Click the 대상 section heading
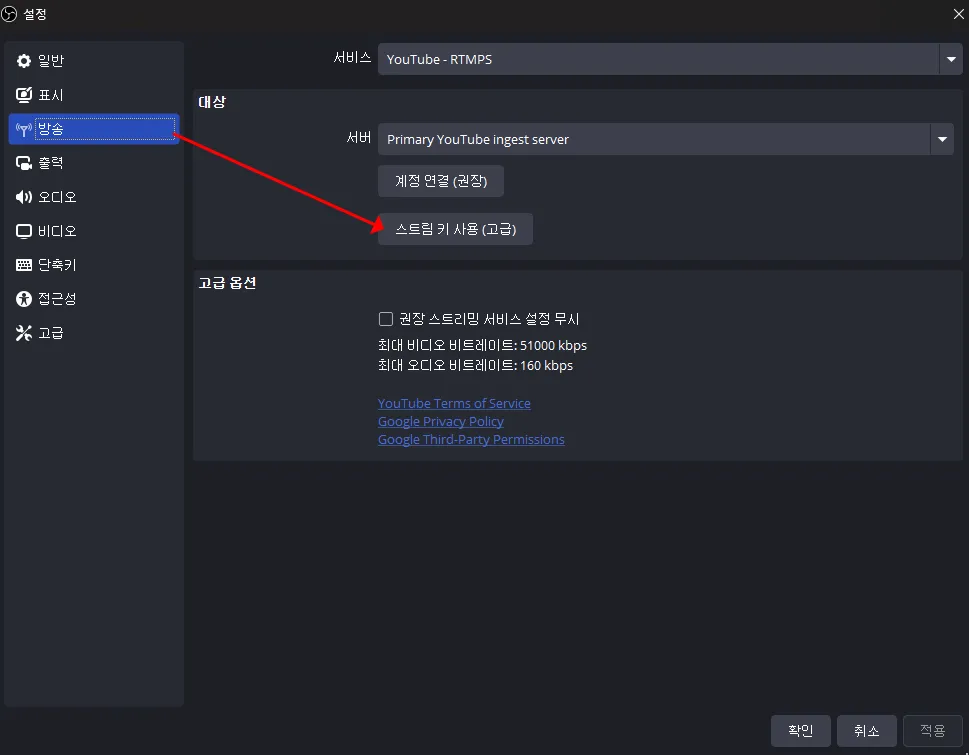 click(212, 102)
